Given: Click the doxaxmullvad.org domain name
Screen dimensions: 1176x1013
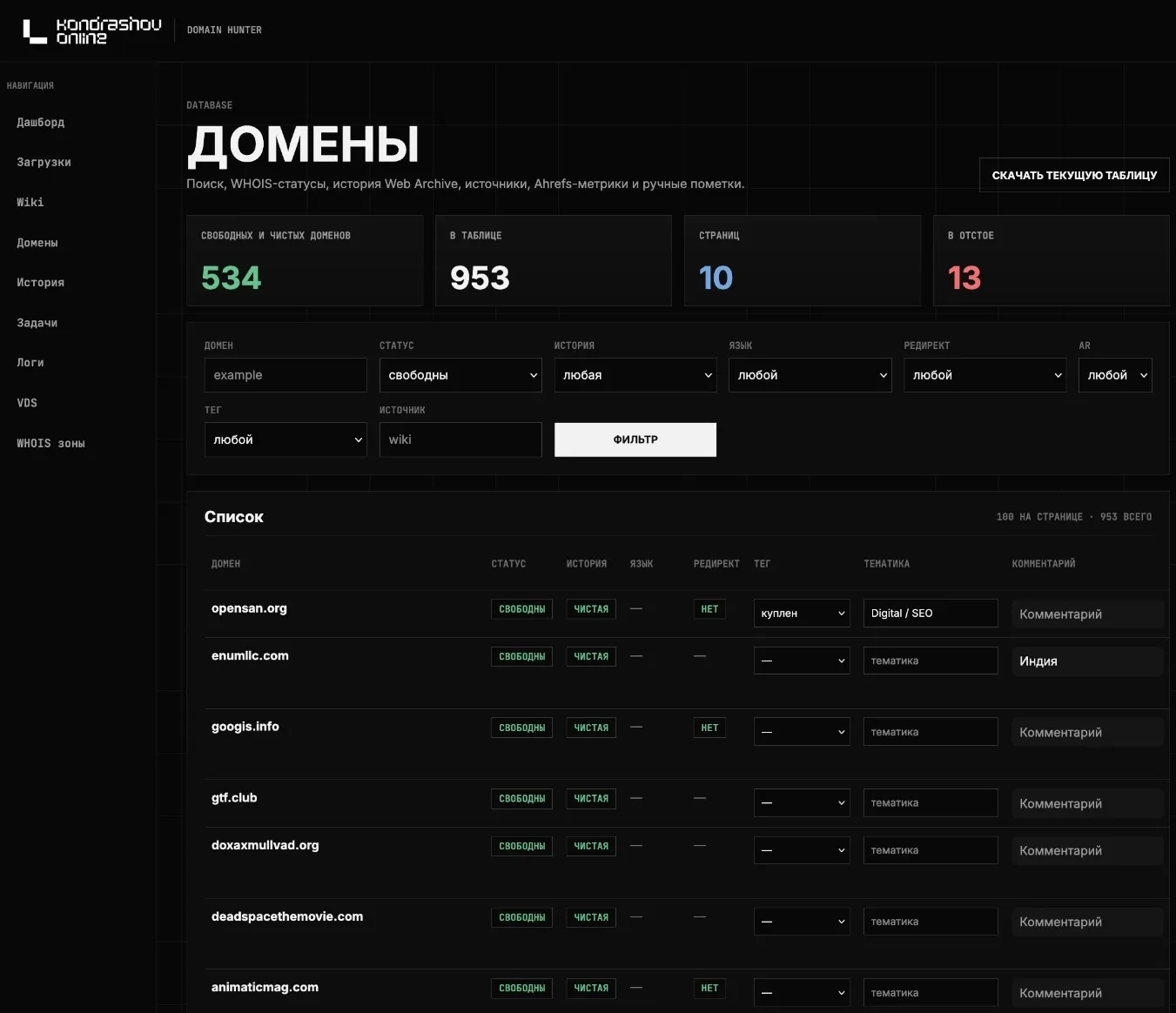Looking at the screenshot, I should (265, 845).
